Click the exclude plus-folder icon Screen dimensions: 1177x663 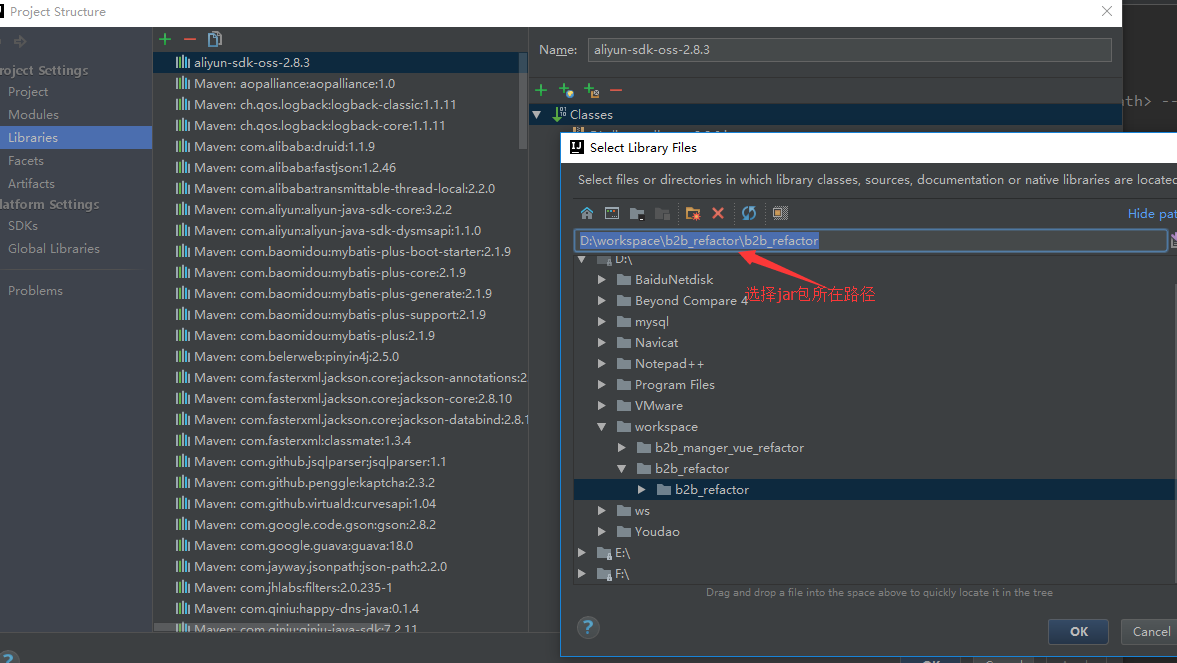point(592,90)
